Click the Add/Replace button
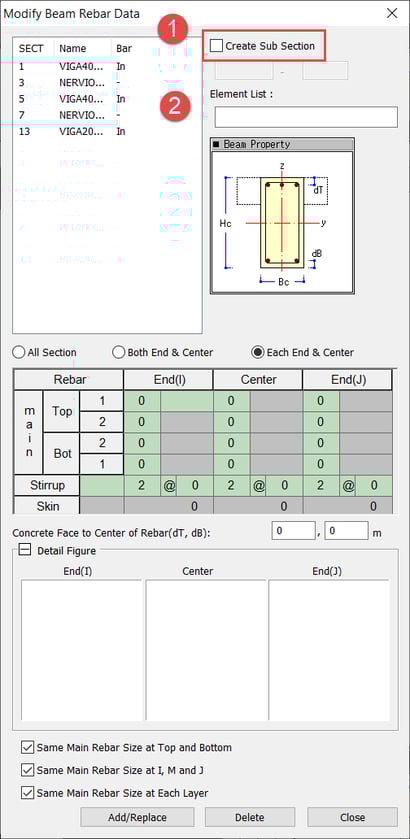The width and height of the screenshot is (410, 839). 137,818
